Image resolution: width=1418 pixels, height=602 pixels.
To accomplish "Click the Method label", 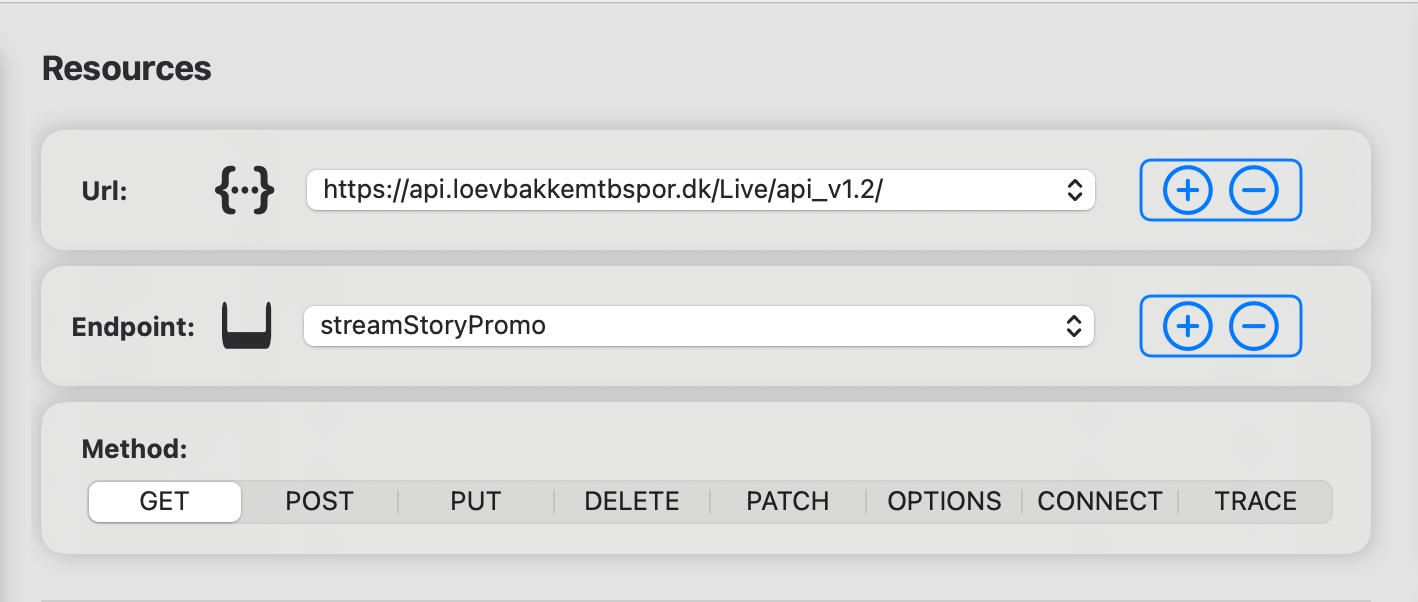I will tap(135, 449).
